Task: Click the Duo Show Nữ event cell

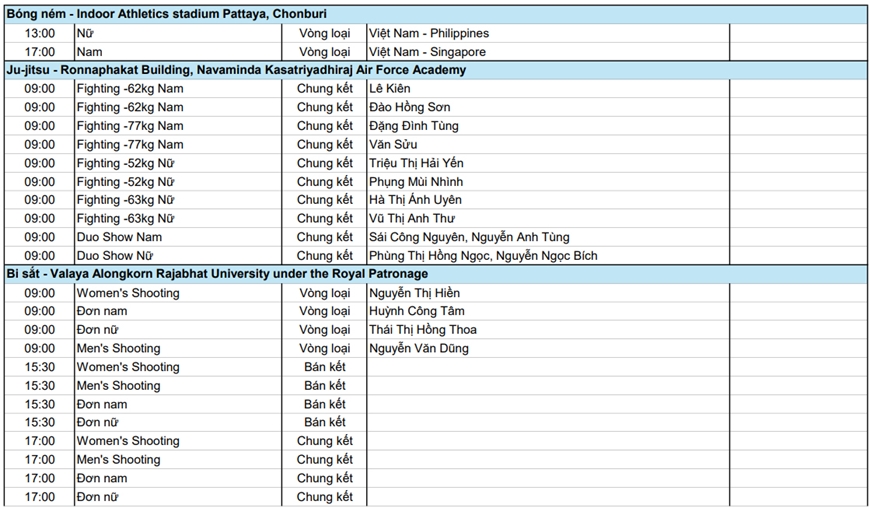Action: coord(116,256)
